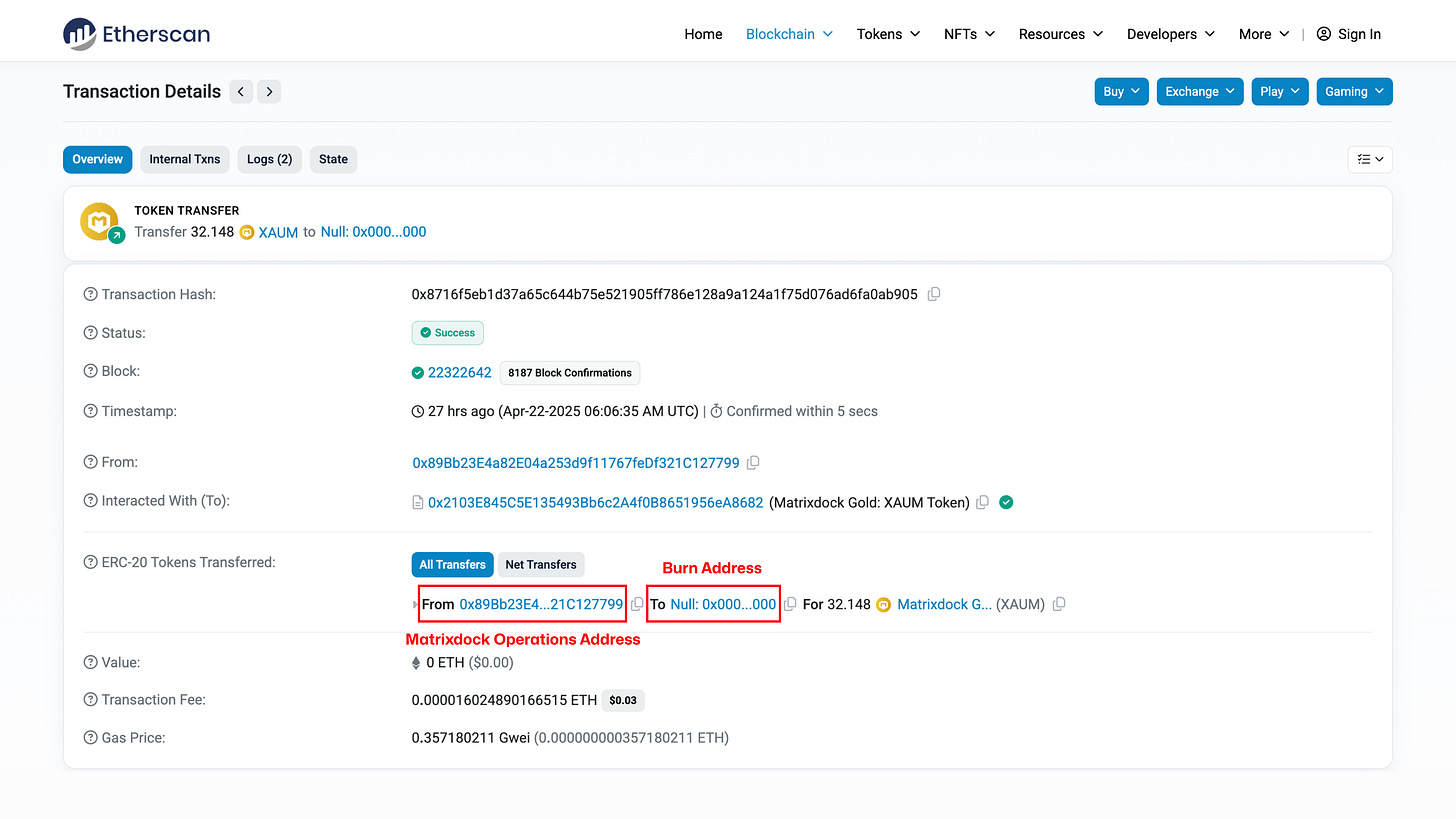The image size is (1456, 819).
Task: Click the Success status badge
Action: pos(448,333)
